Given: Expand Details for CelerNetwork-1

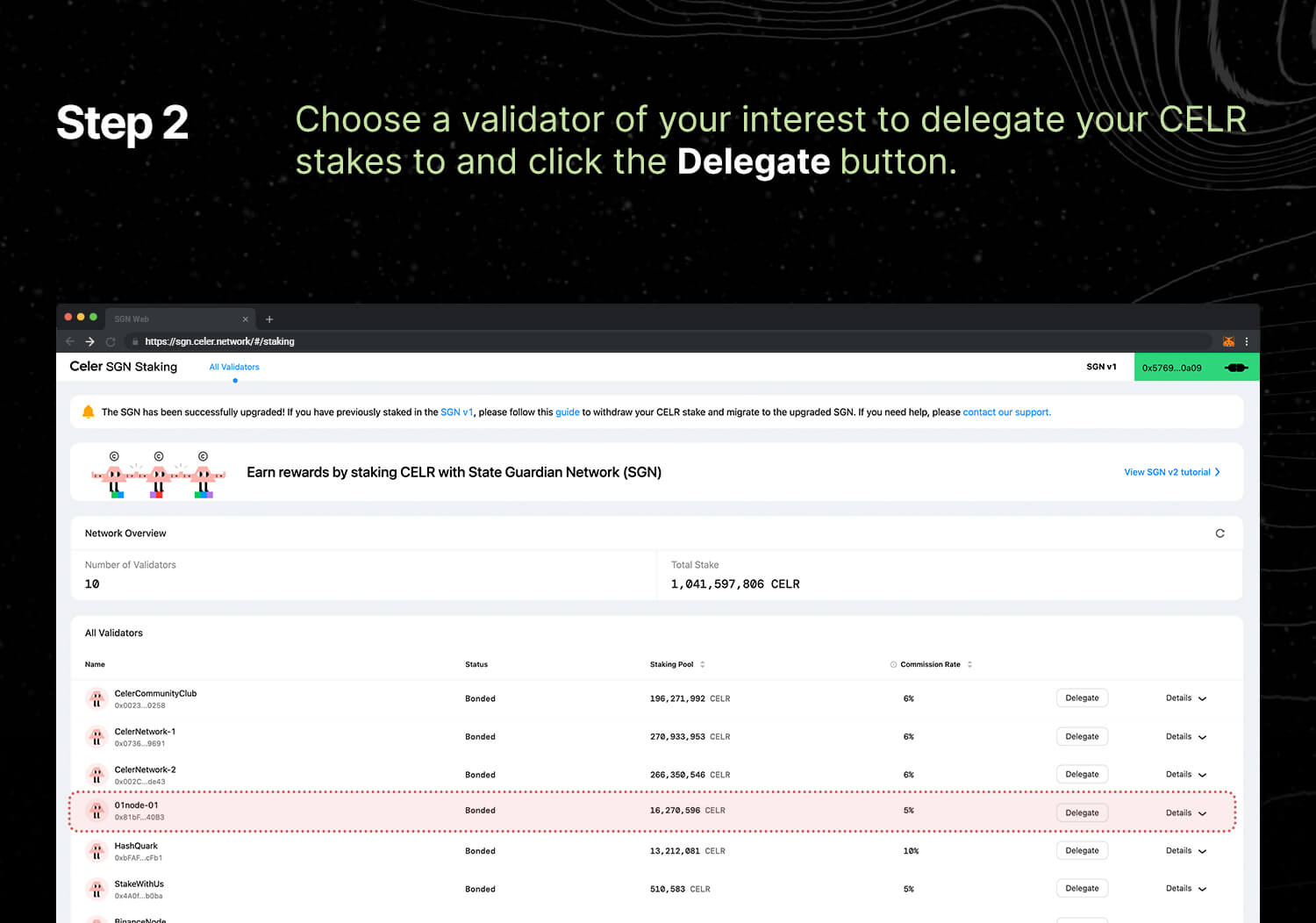Looking at the screenshot, I should pyautogui.click(x=1186, y=737).
